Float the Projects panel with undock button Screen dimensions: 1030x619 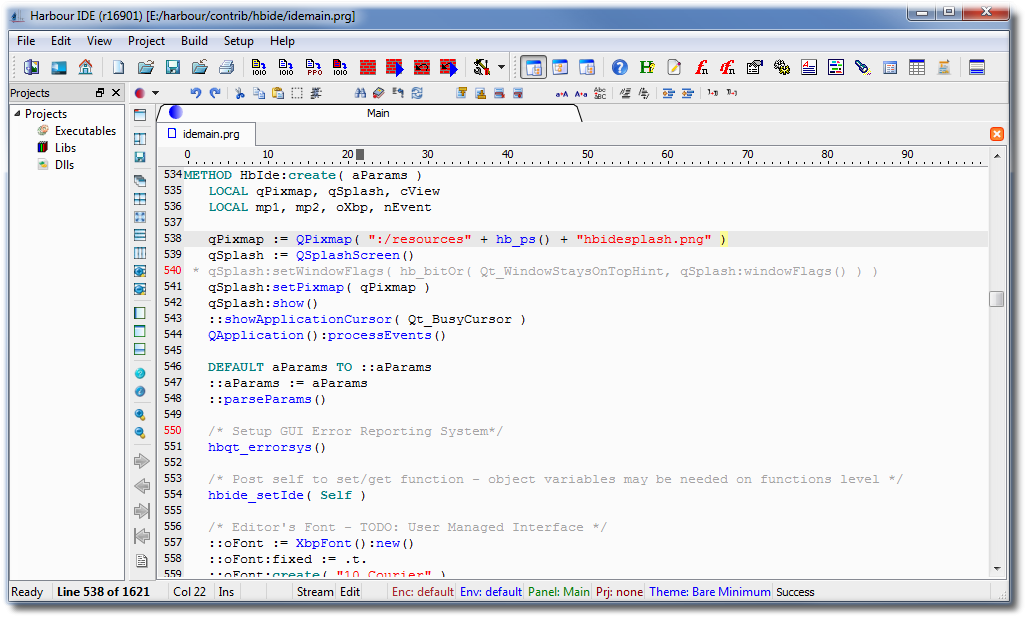pos(100,93)
